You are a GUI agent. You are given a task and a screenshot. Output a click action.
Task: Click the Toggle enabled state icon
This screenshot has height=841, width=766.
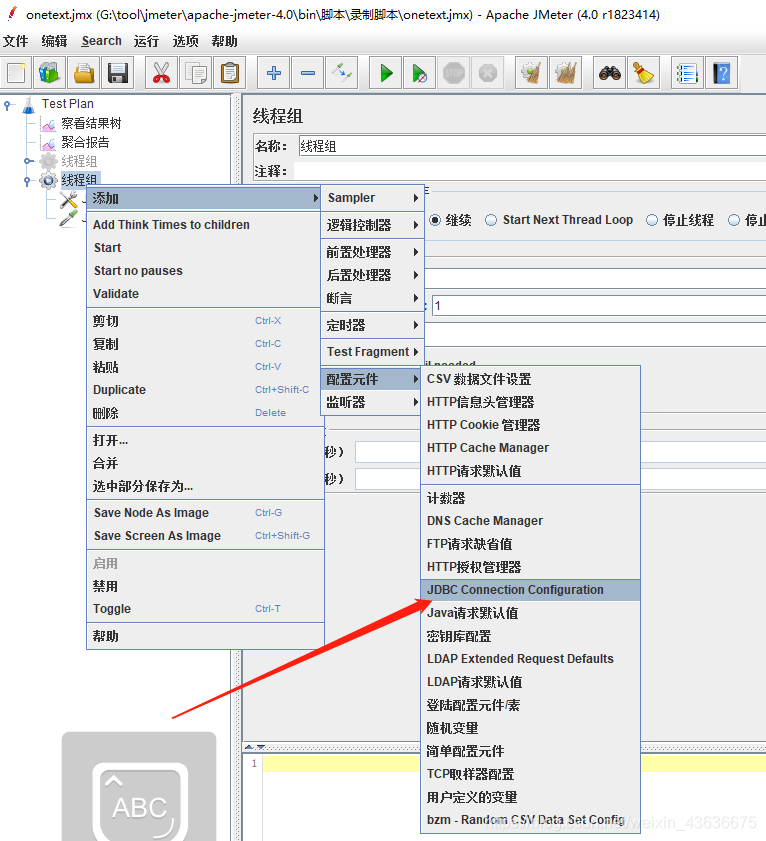point(342,72)
